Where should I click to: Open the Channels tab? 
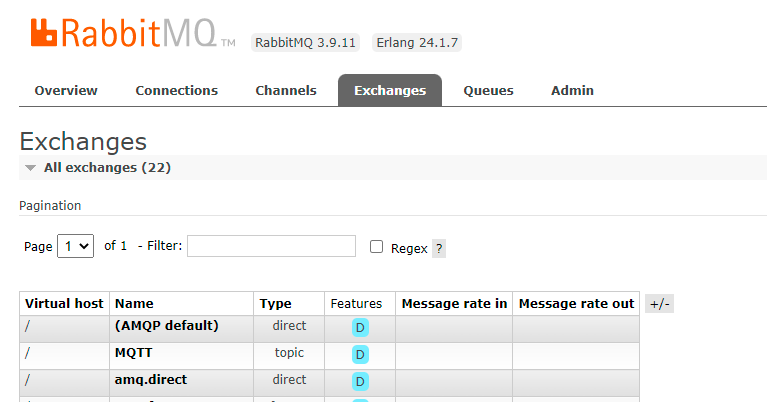click(x=286, y=90)
